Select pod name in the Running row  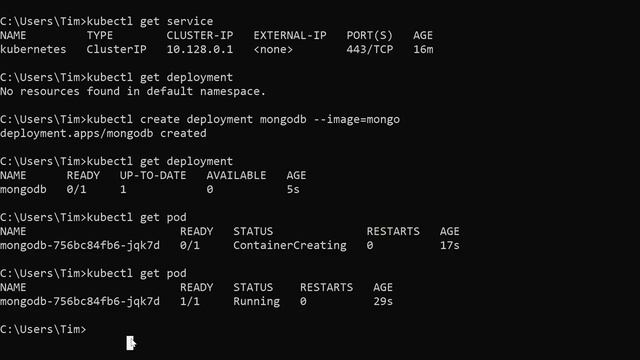pyautogui.click(x=80, y=301)
